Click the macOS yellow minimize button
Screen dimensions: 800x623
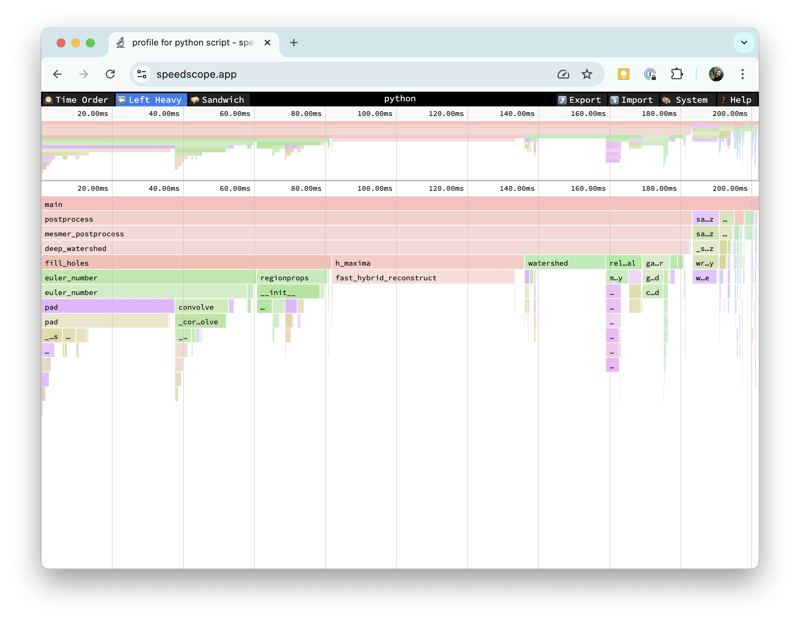coord(76,43)
